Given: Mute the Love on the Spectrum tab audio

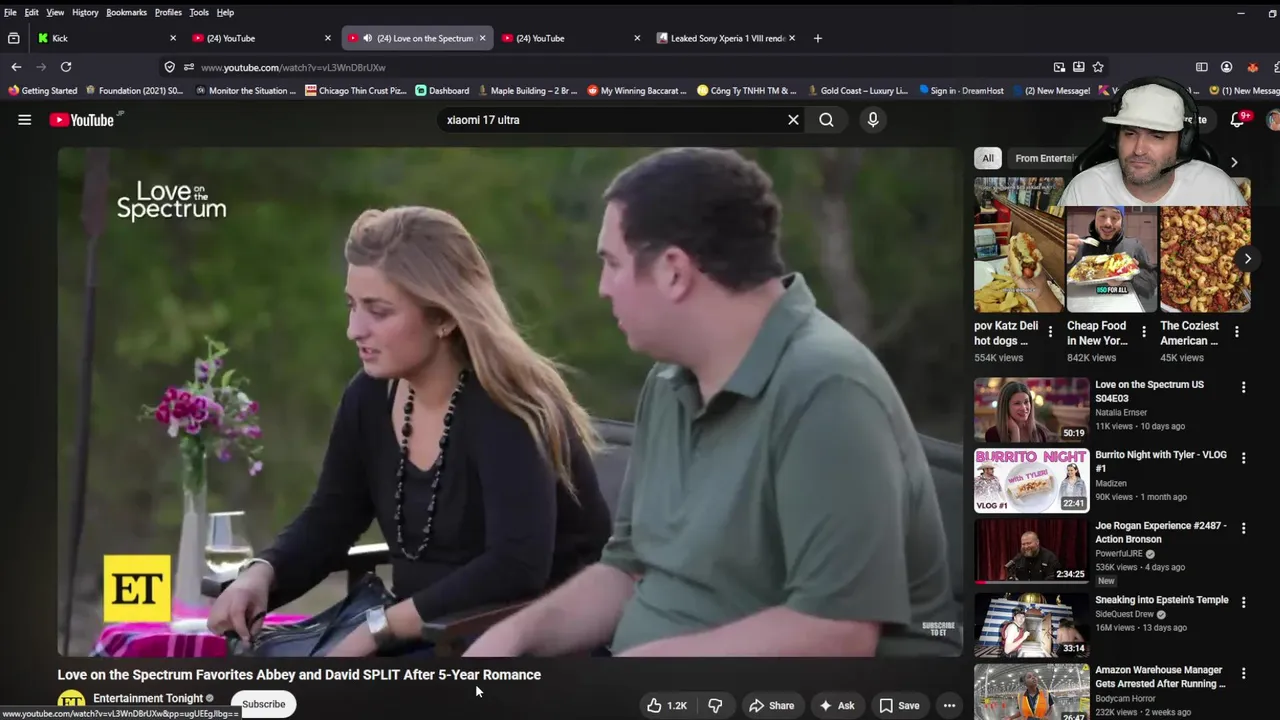Looking at the screenshot, I should pyautogui.click(x=367, y=38).
